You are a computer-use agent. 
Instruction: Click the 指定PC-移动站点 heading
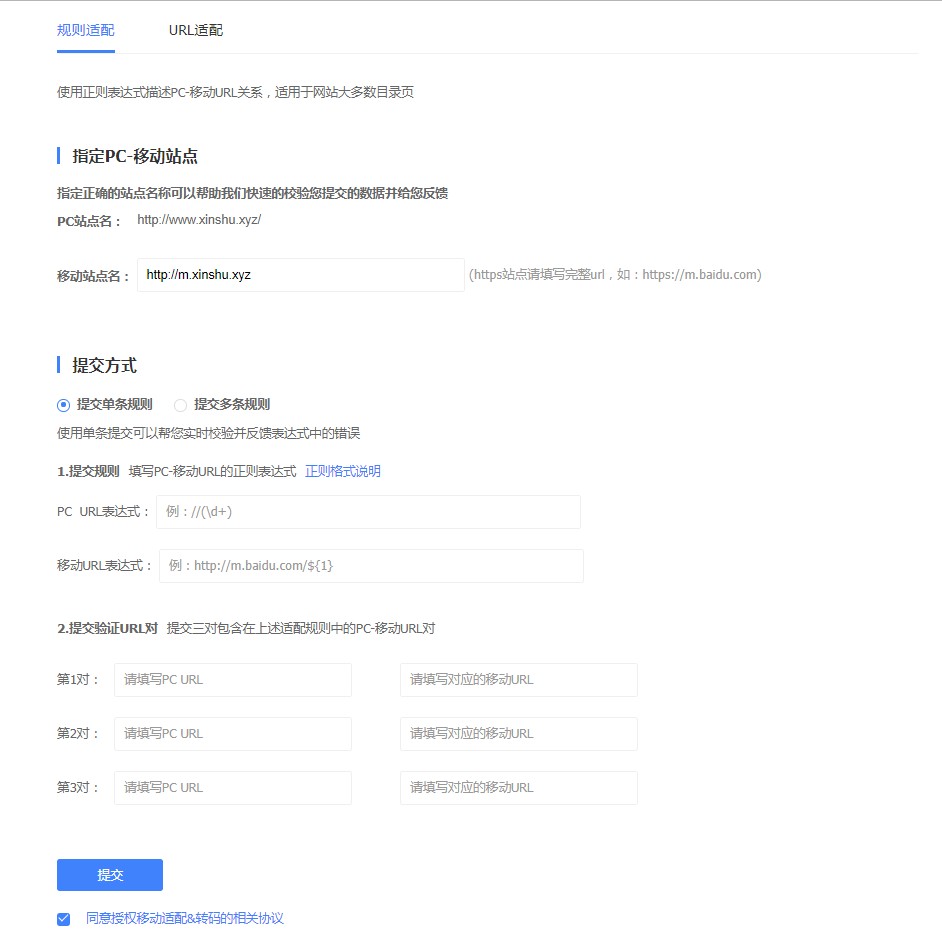(135, 156)
